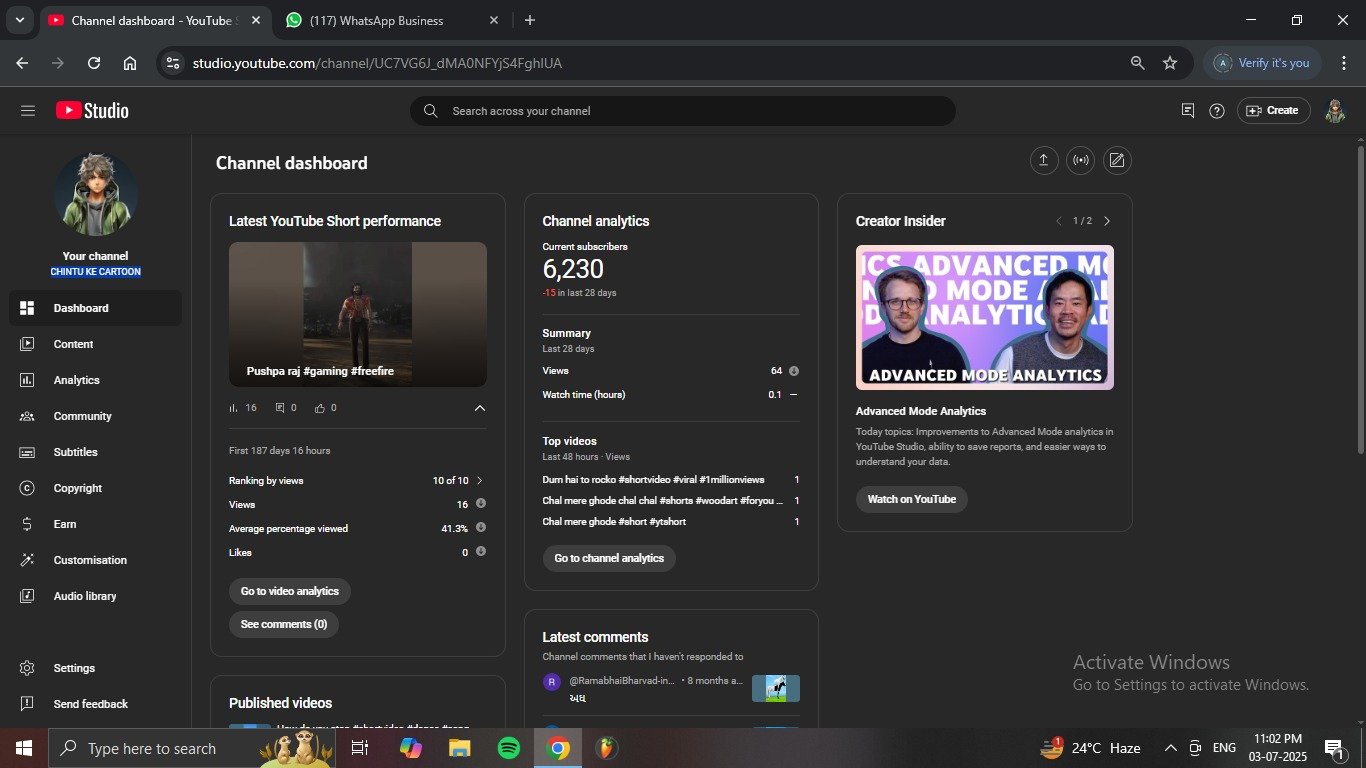The image size is (1366, 768).
Task: Show hidden system tray icons
Action: (x=1170, y=748)
